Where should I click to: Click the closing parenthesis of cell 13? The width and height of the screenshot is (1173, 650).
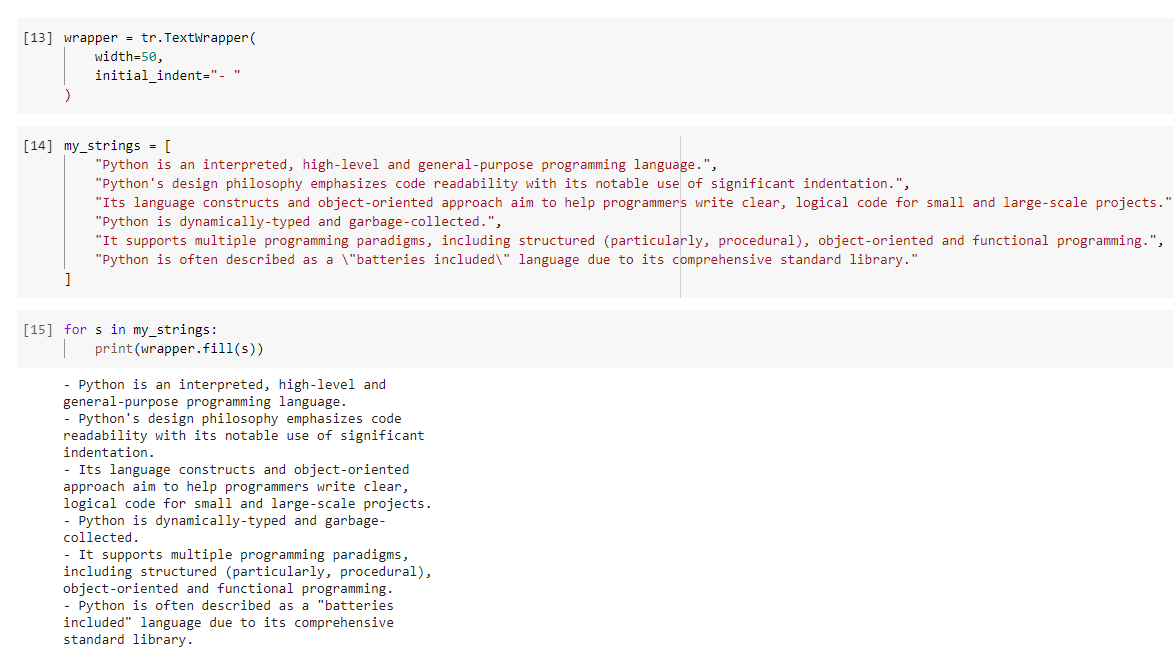(x=68, y=95)
